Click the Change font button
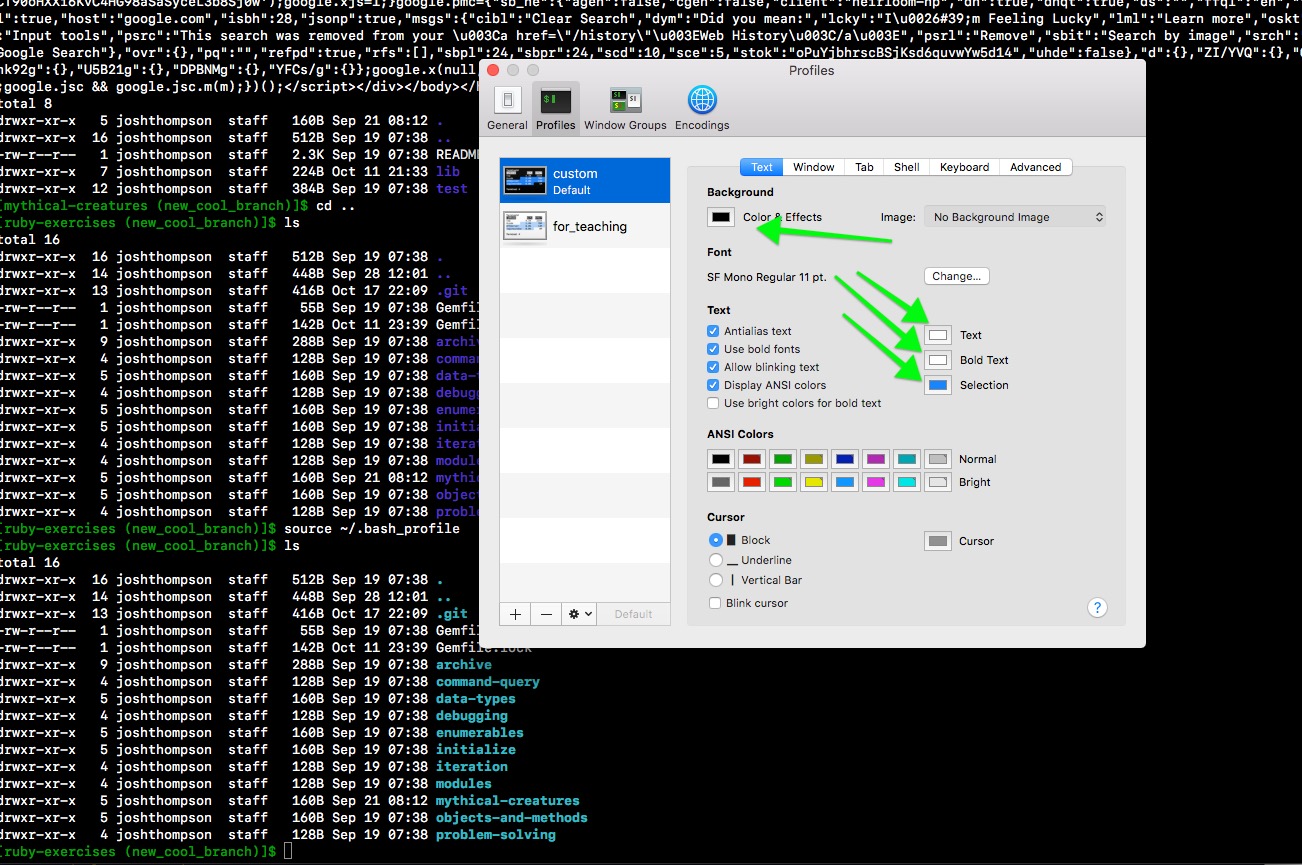 point(956,276)
